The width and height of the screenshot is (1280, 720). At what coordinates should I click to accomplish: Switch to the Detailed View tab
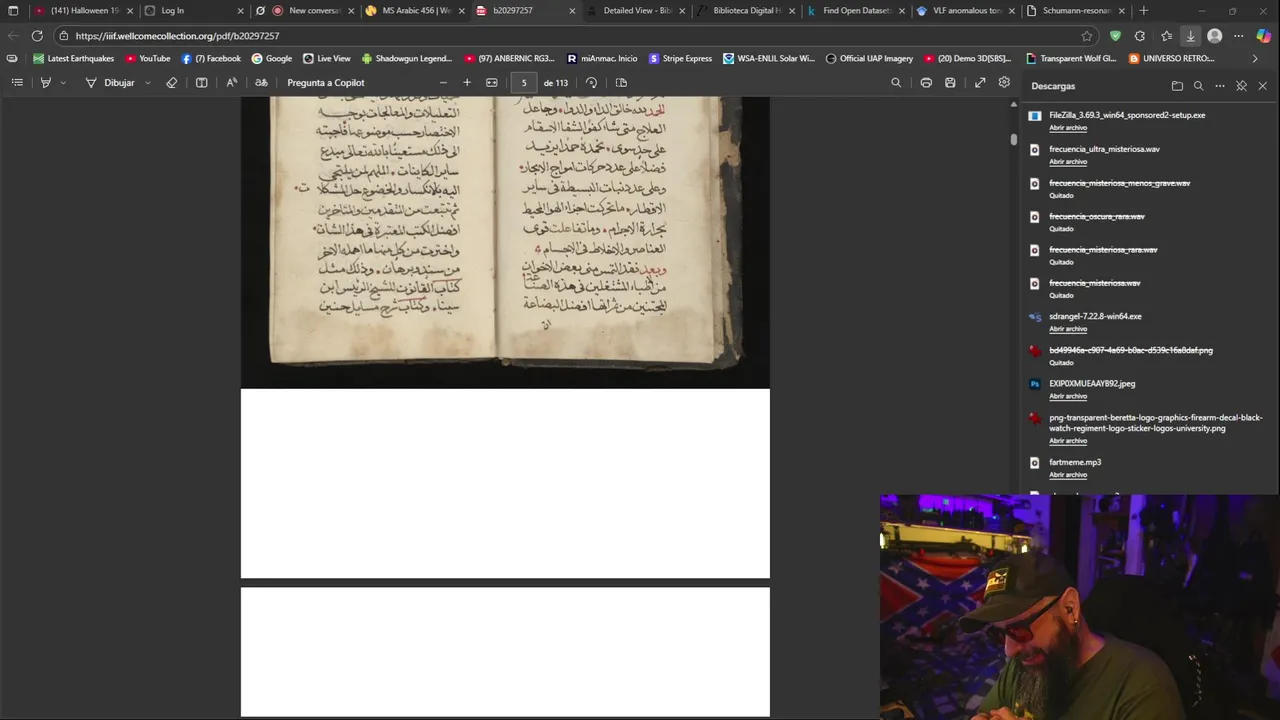pos(637,11)
